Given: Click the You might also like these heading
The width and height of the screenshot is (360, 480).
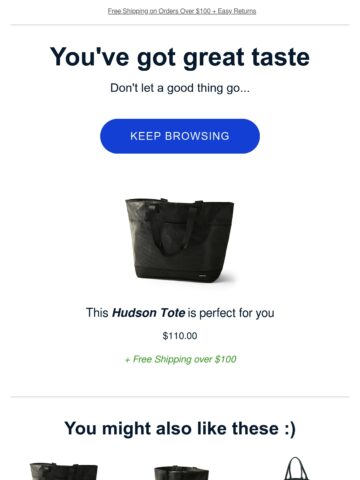Looking at the screenshot, I should [180, 428].
